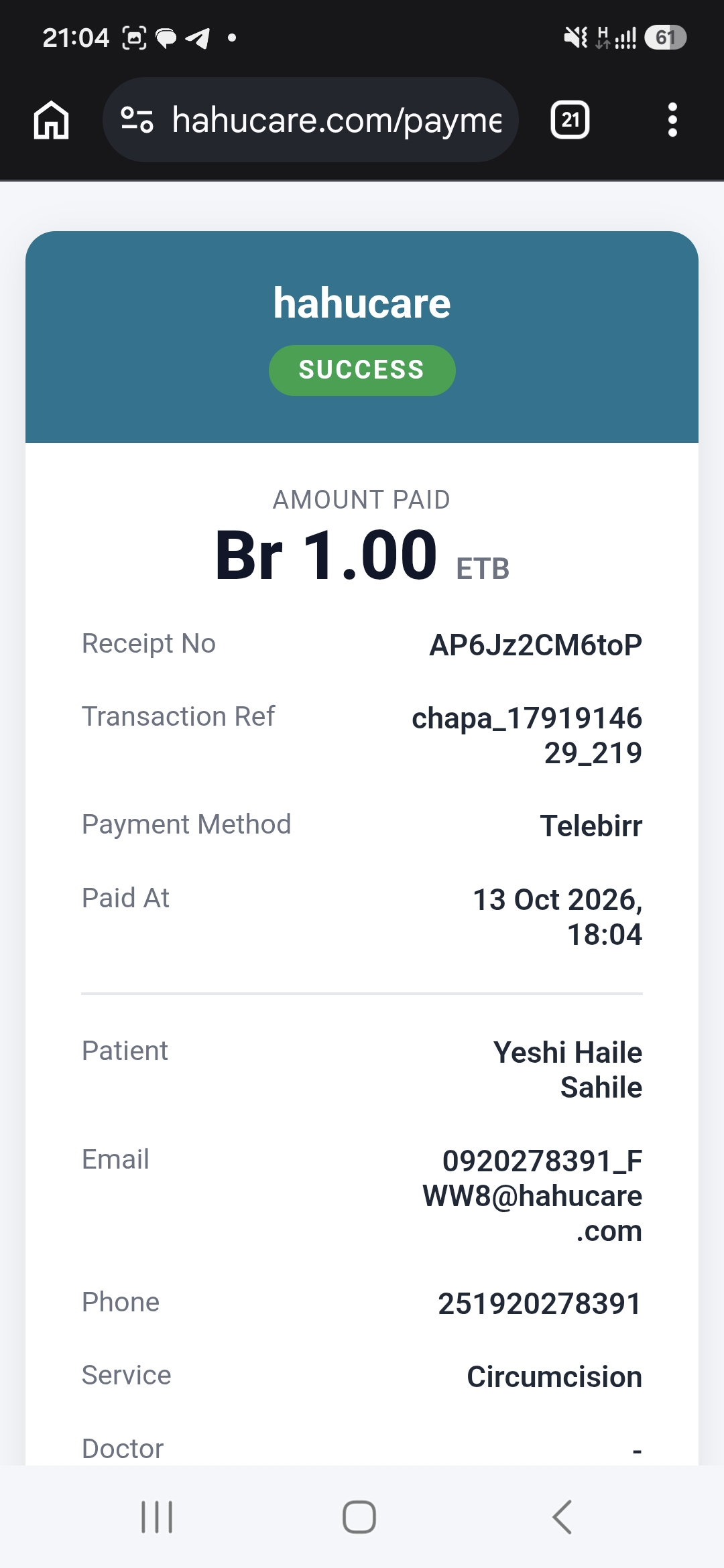Tap the hahucare header title
The height and width of the screenshot is (1568, 724).
(x=362, y=303)
